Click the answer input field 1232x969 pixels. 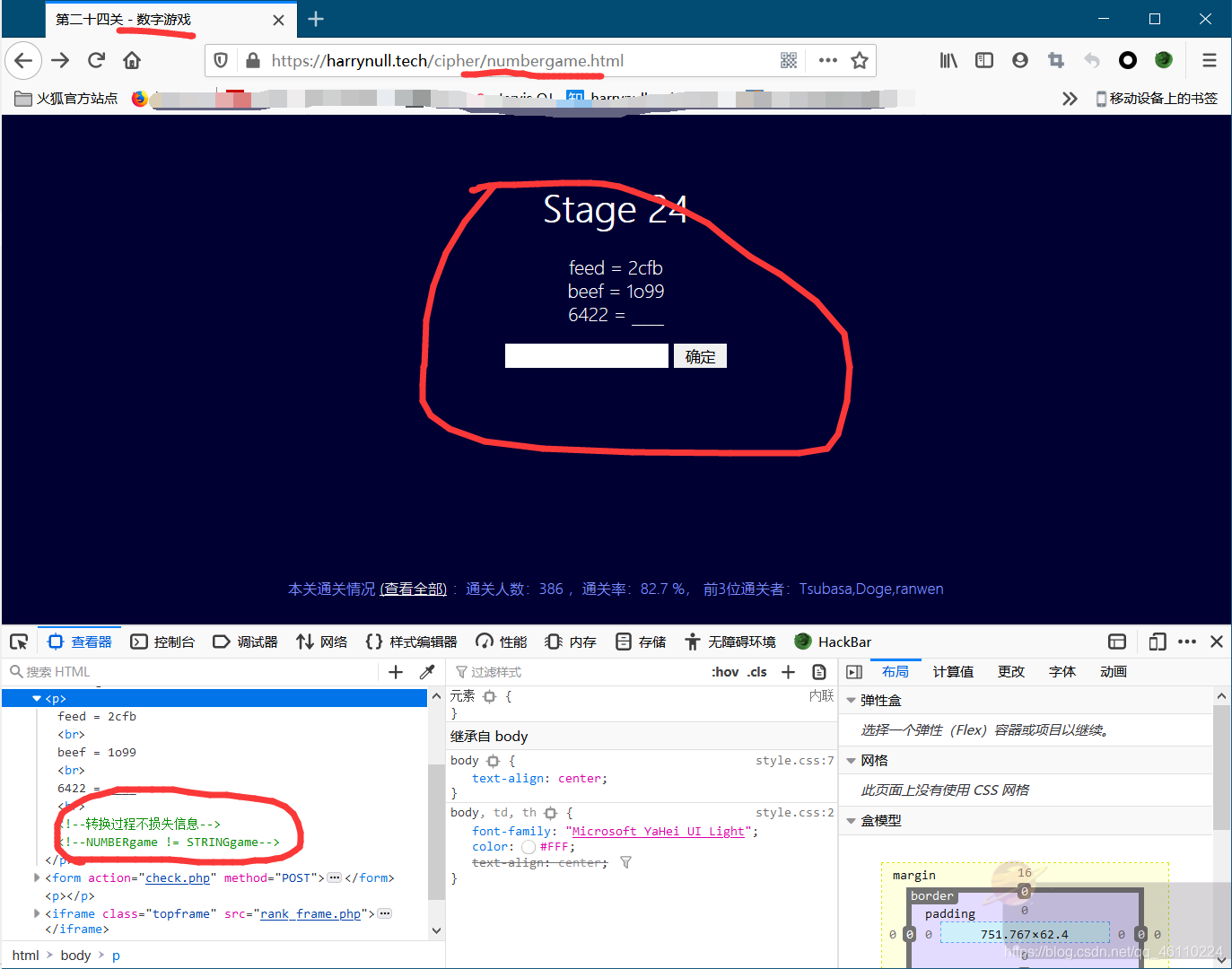tap(587, 356)
